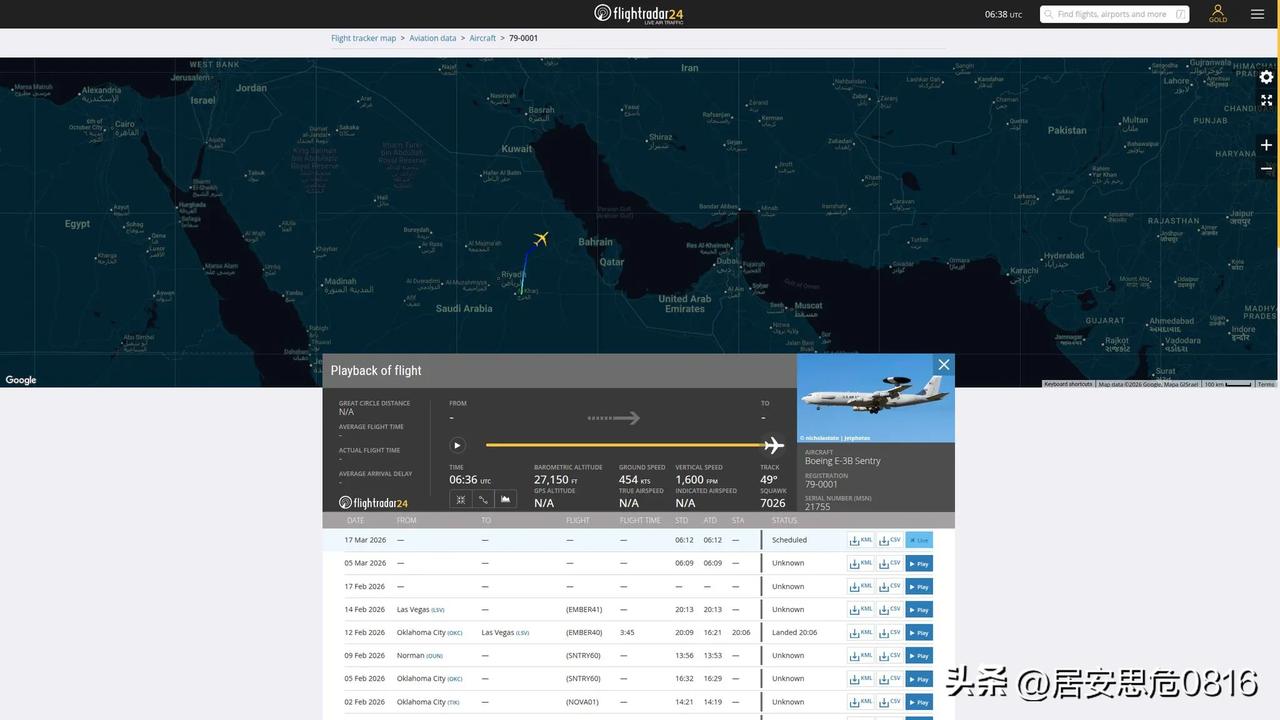Open map Keyboard shortcuts link
The image size is (1280, 720).
click(x=1069, y=384)
